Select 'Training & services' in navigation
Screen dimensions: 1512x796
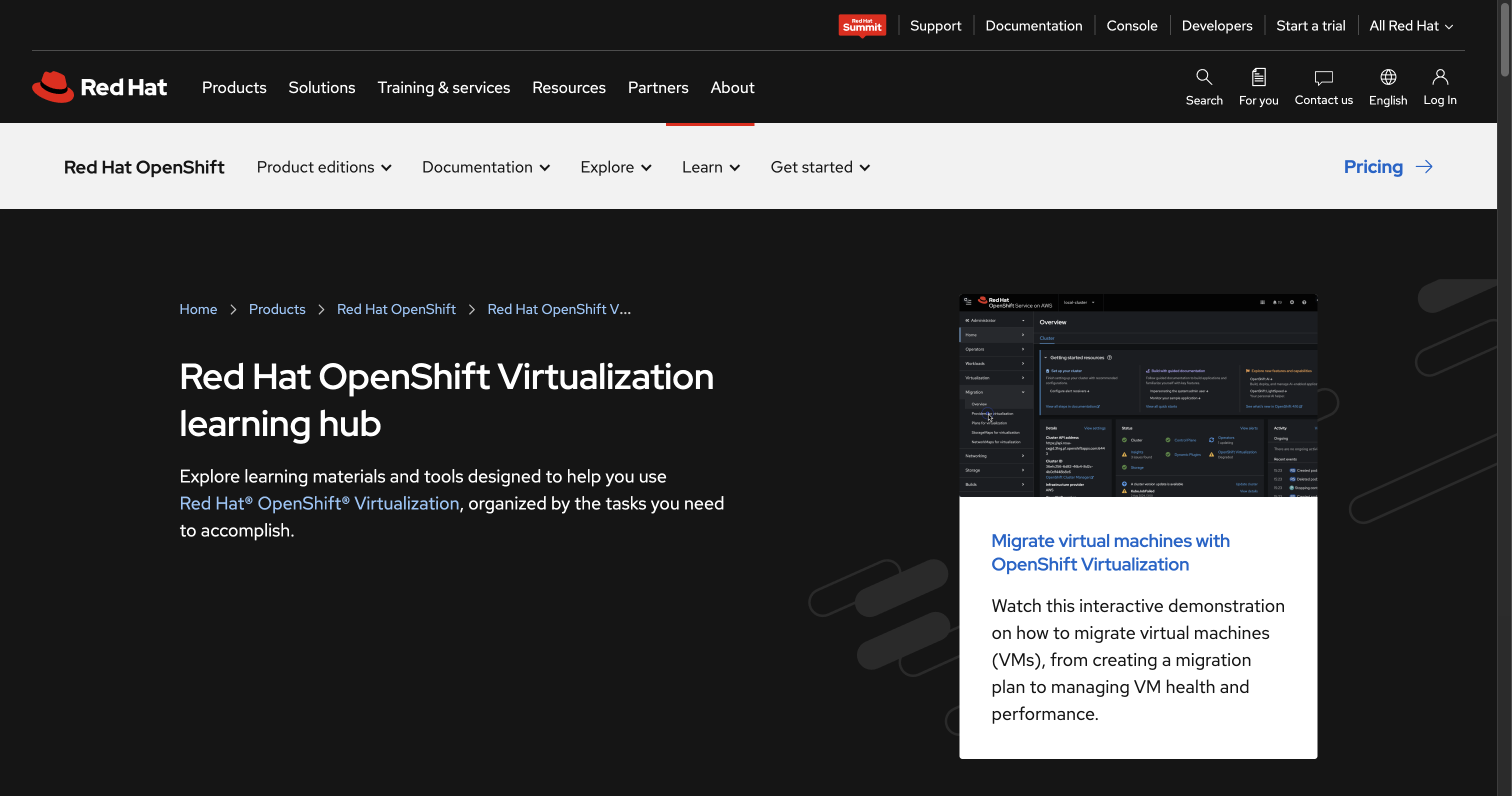[443, 87]
